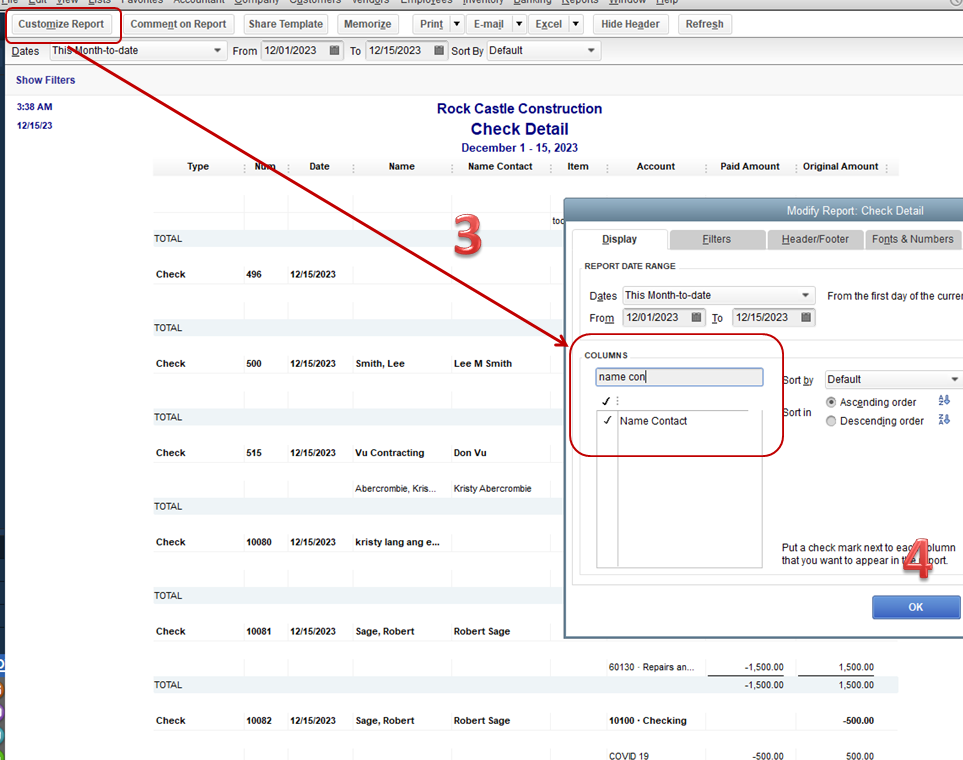Open Dates dropdown in Modify Report dialog
This screenshot has width=963, height=760.
[x=805, y=296]
